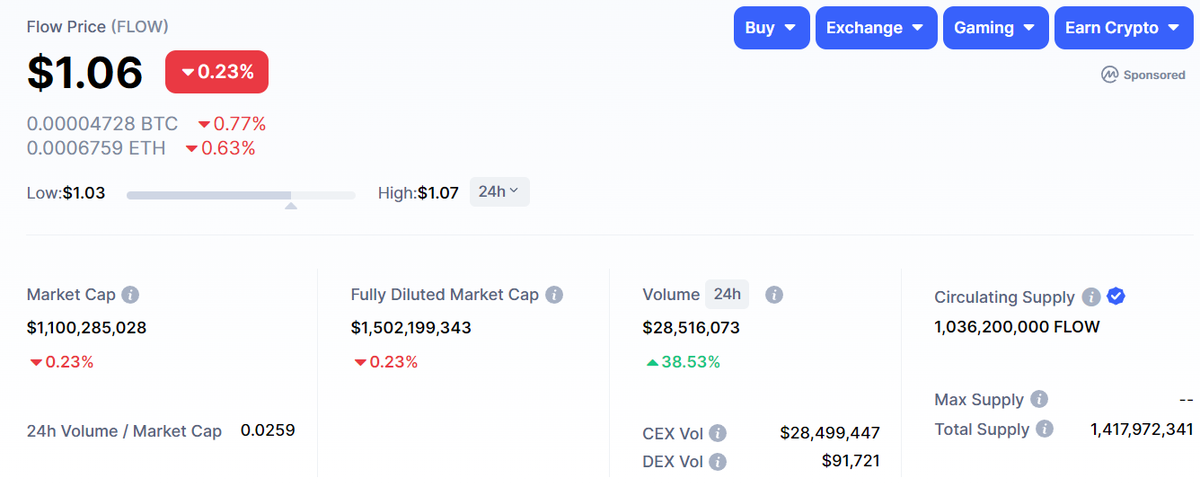
Task: Click the Total Supply info icon
Action: tap(1044, 429)
